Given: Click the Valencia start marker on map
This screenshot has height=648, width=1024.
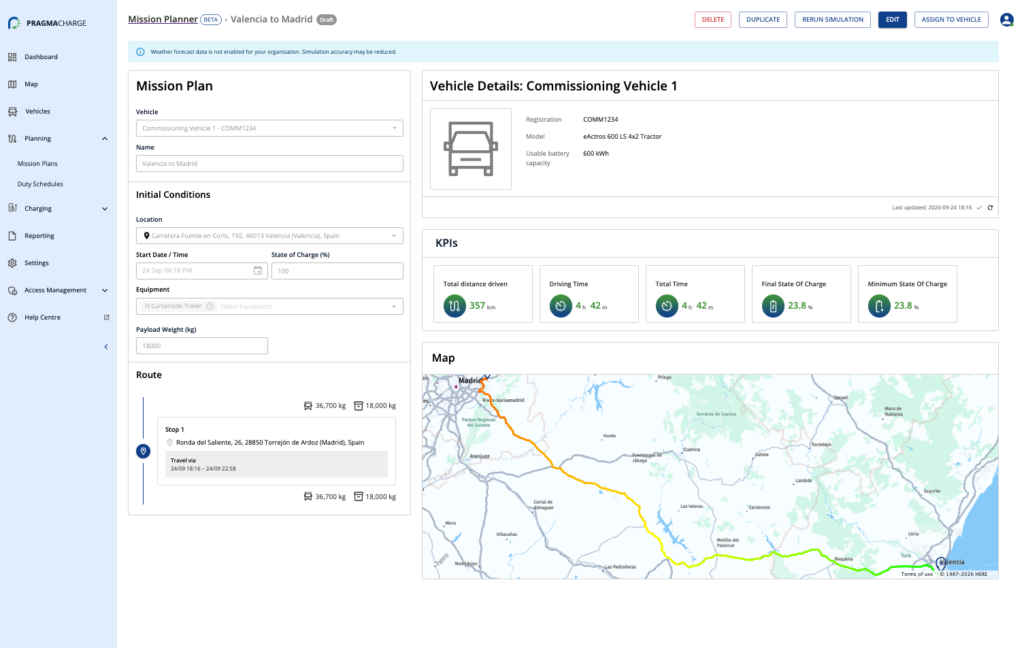Looking at the screenshot, I should (940, 562).
